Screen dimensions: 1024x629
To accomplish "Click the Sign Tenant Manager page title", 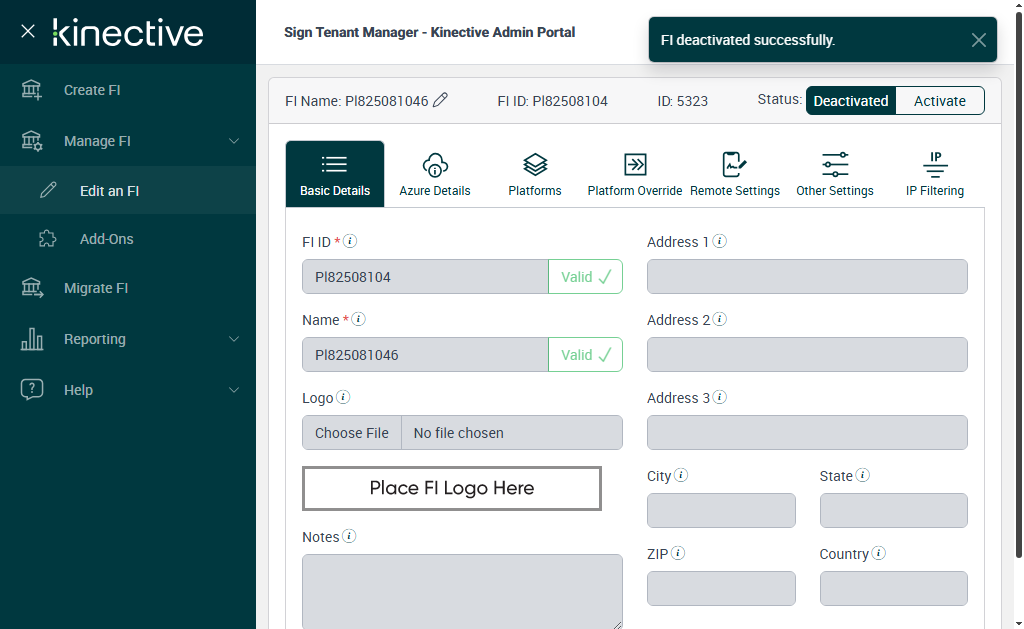I will (x=430, y=32).
